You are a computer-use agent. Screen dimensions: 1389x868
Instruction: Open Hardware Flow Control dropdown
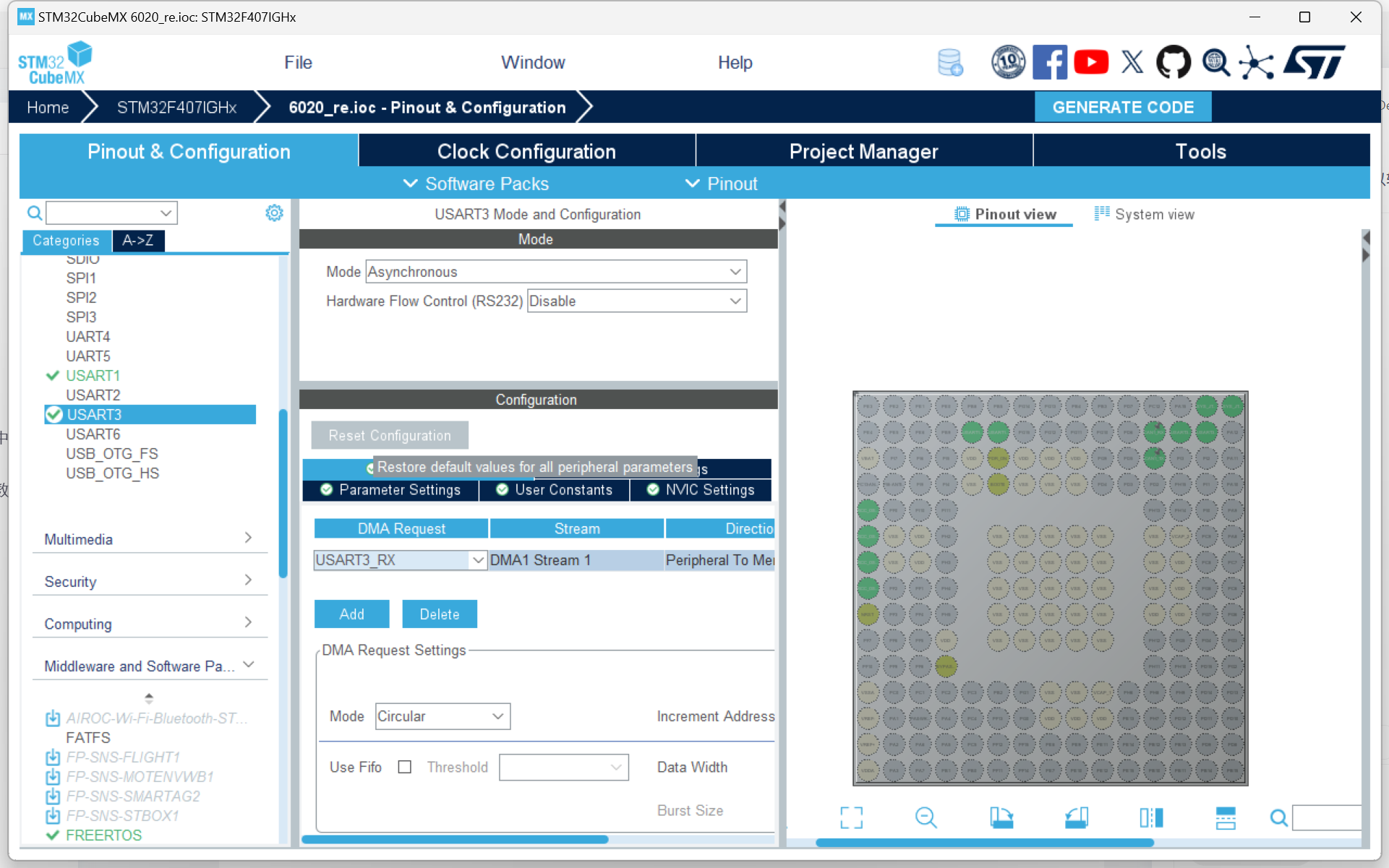[x=636, y=301]
